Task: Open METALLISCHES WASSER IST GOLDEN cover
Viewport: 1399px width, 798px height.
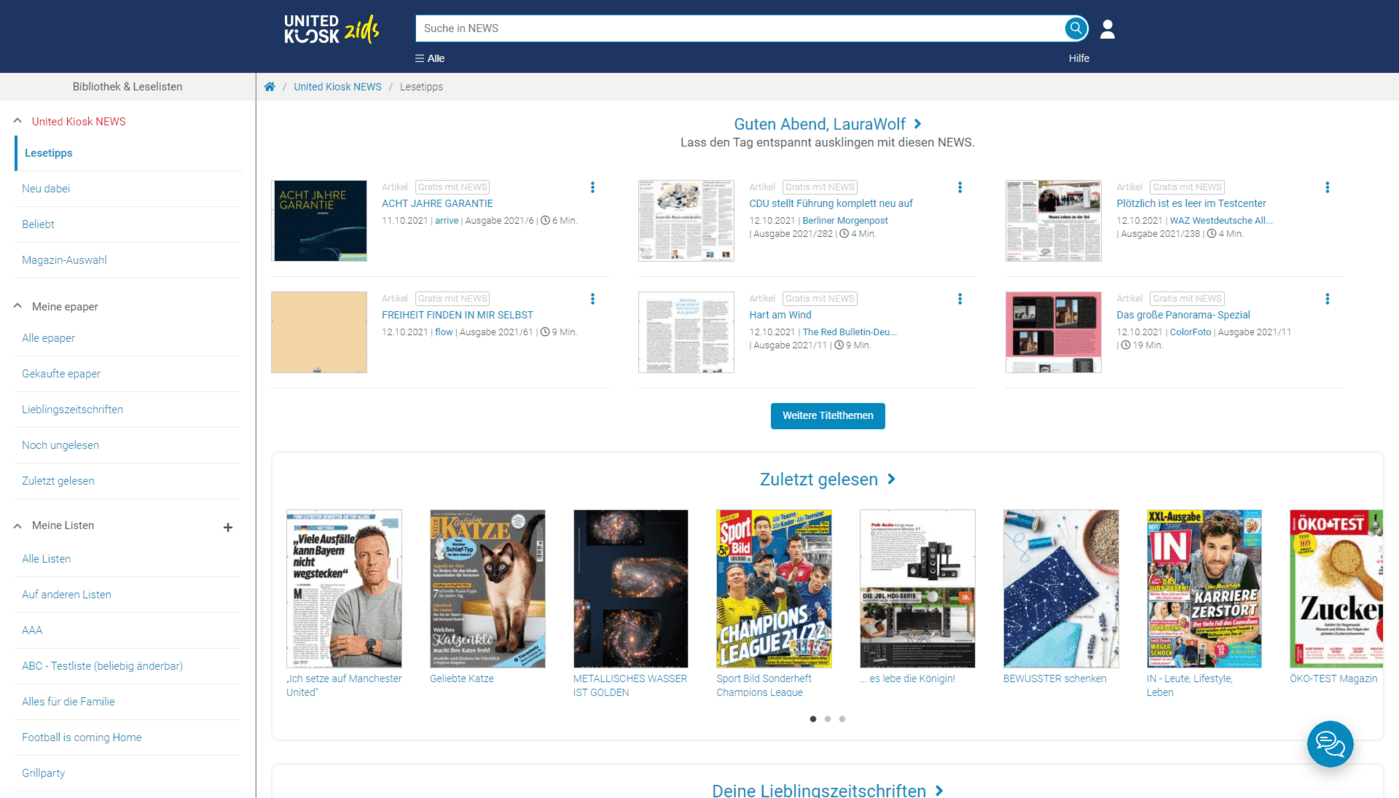Action: pyautogui.click(x=631, y=588)
